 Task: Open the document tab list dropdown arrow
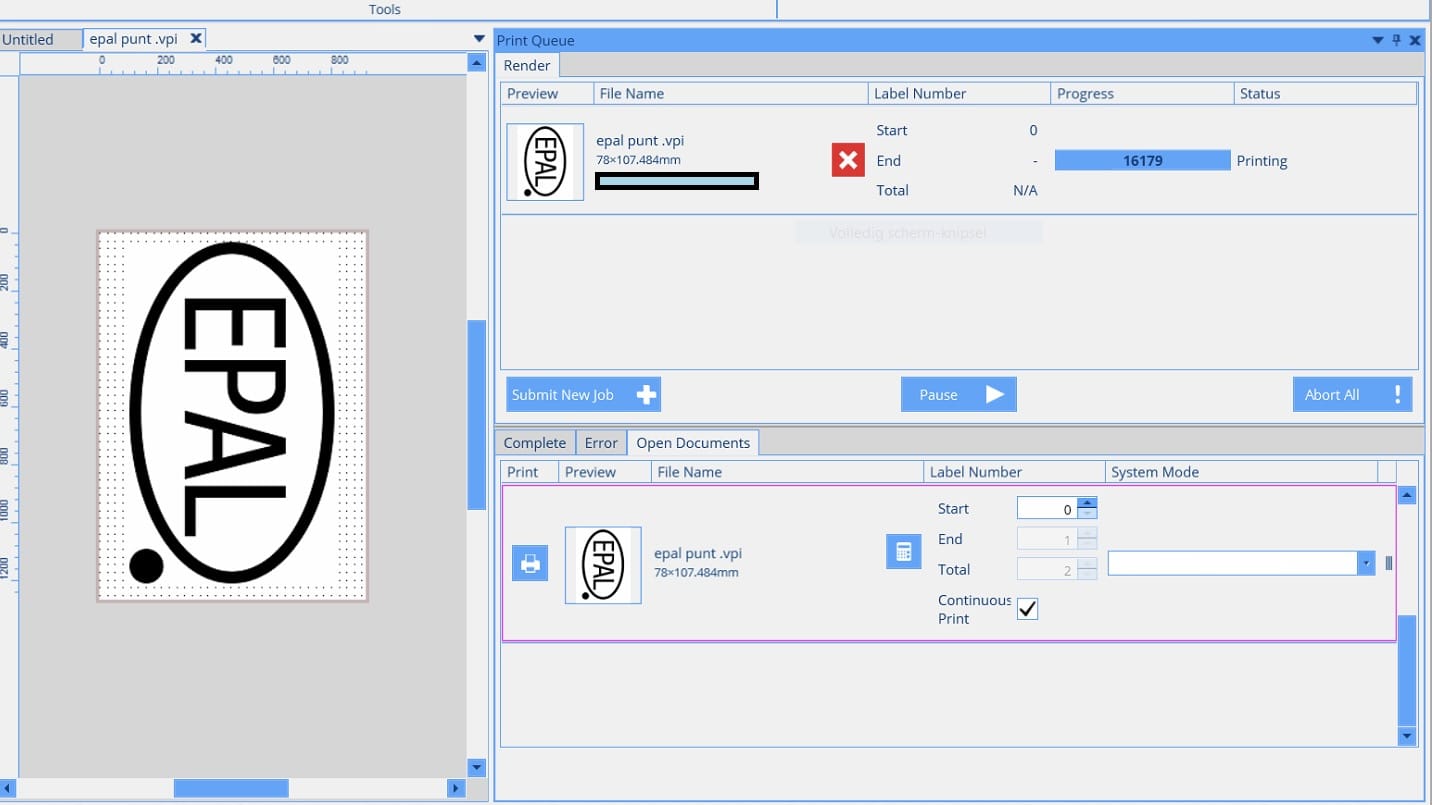pyautogui.click(x=478, y=39)
